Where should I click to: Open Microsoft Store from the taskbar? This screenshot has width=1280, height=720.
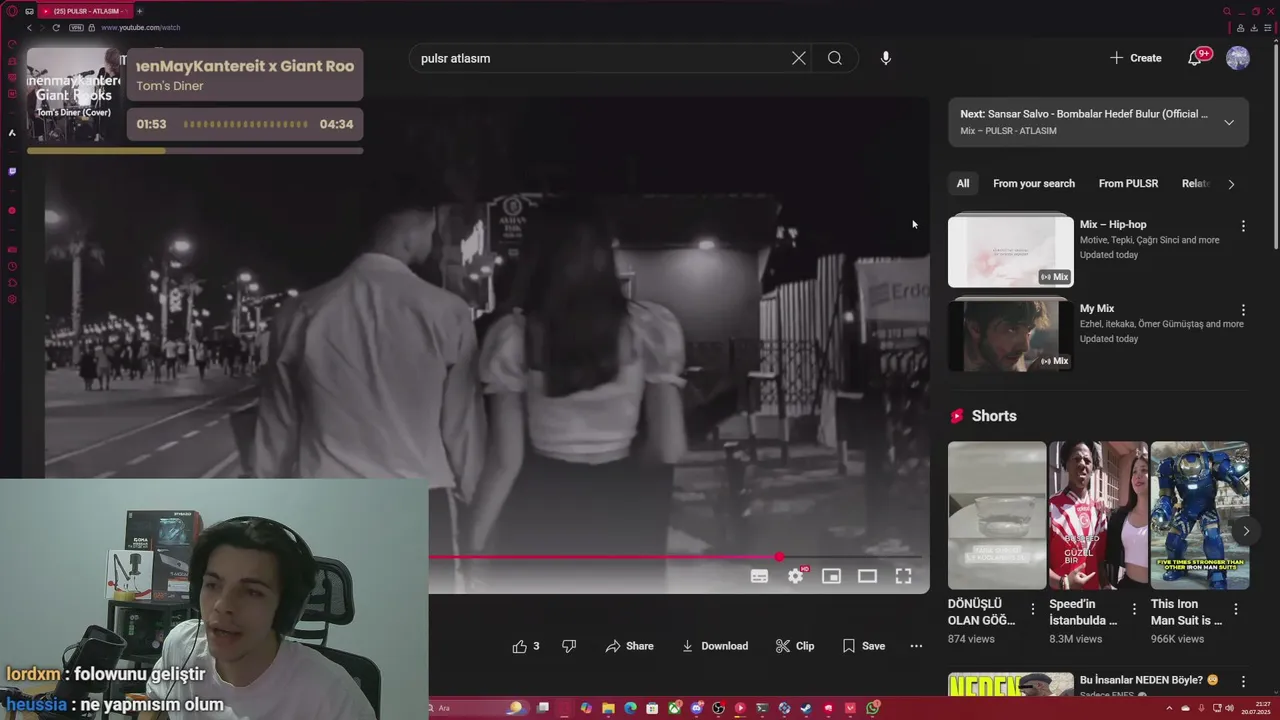pyautogui.click(x=652, y=708)
